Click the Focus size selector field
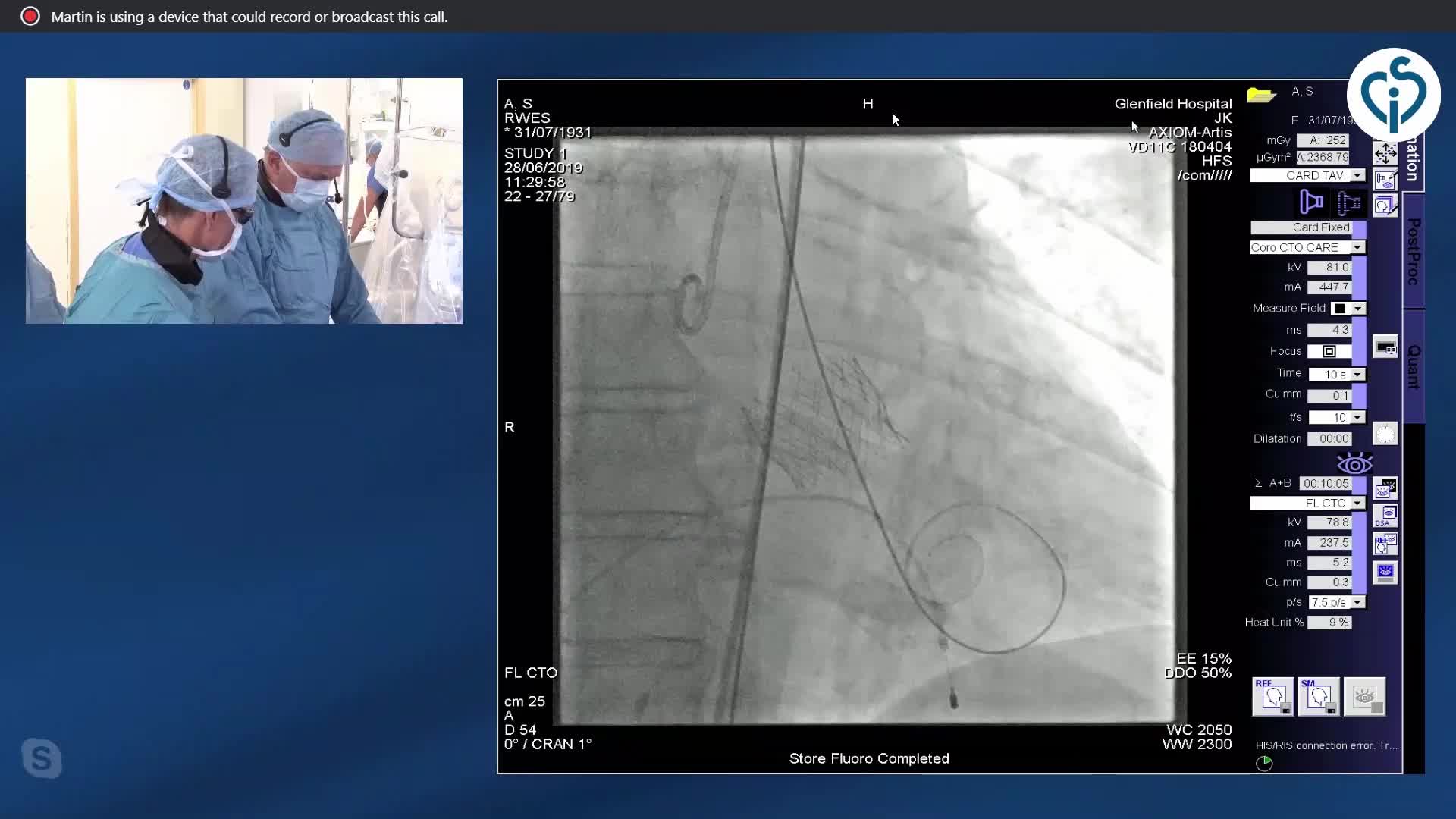The image size is (1456, 819). tap(1329, 351)
